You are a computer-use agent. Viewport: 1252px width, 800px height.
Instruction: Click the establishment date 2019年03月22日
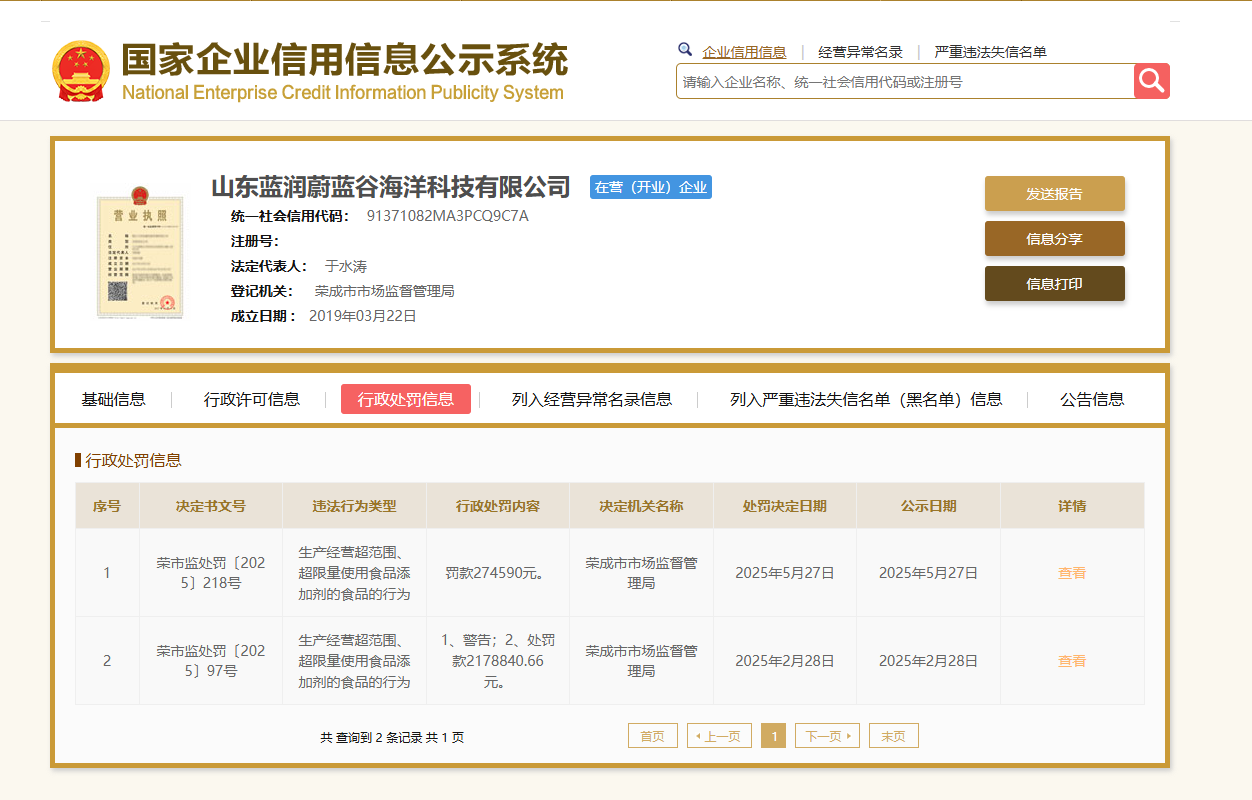coord(363,316)
